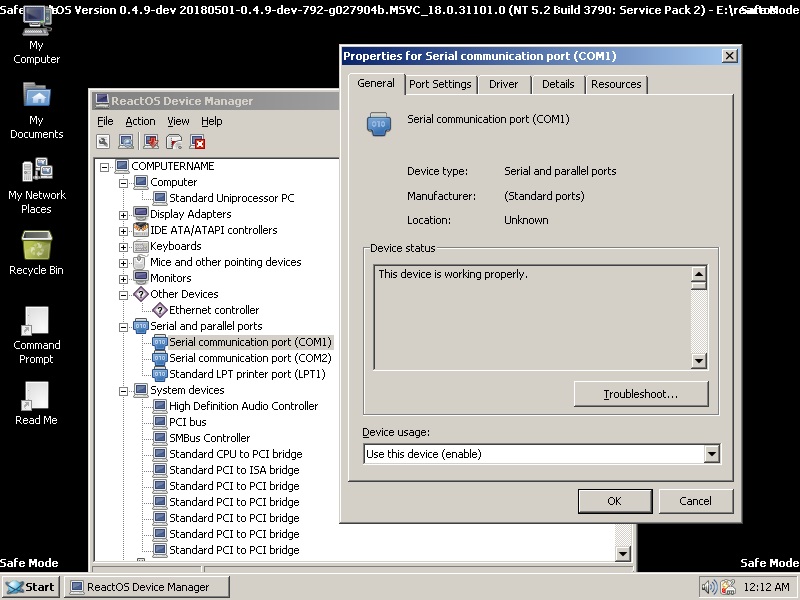Select Standard PCI to ISA bridge
This screenshot has width=800, height=600.
click(234, 470)
